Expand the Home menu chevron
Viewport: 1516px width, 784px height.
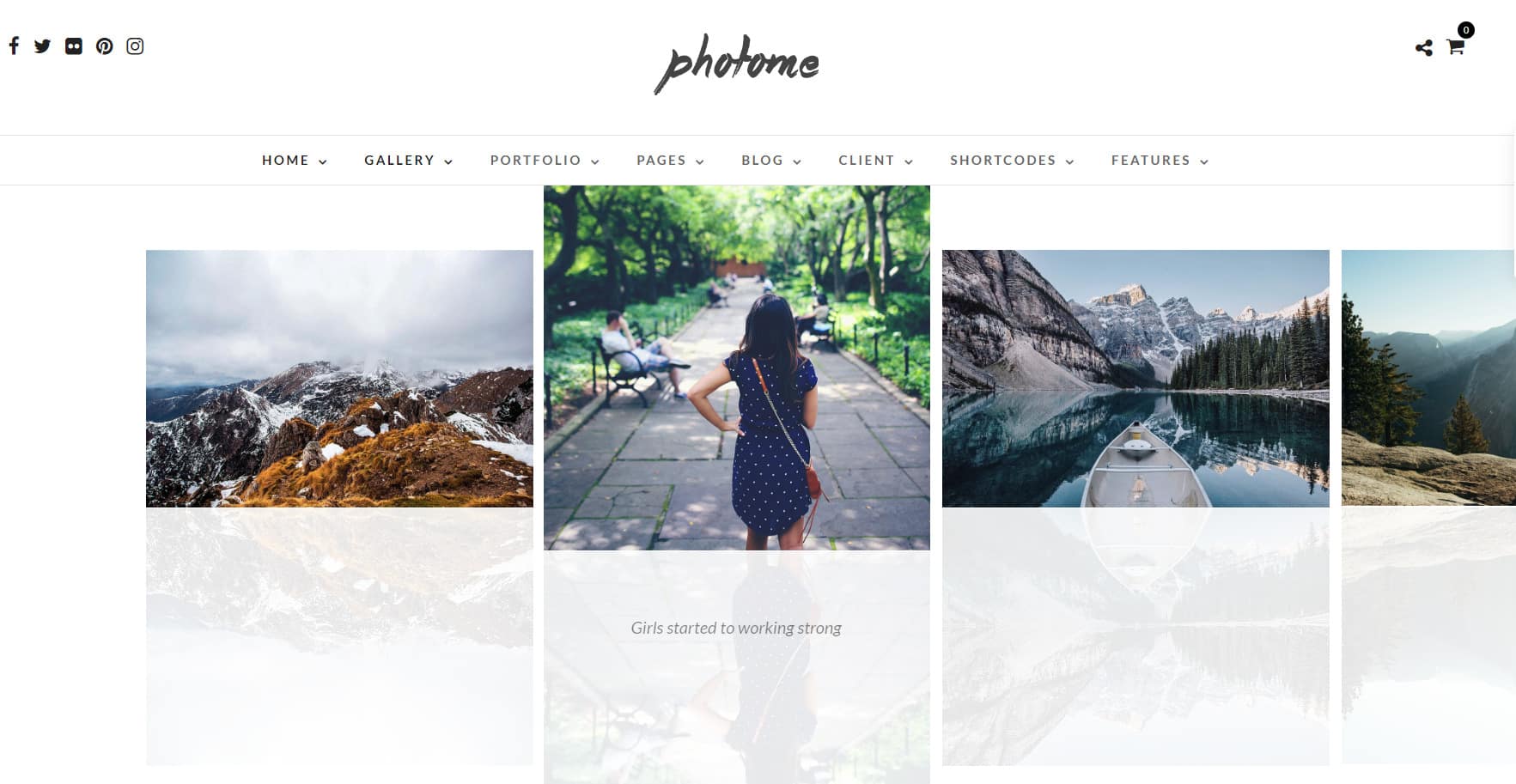[323, 161]
